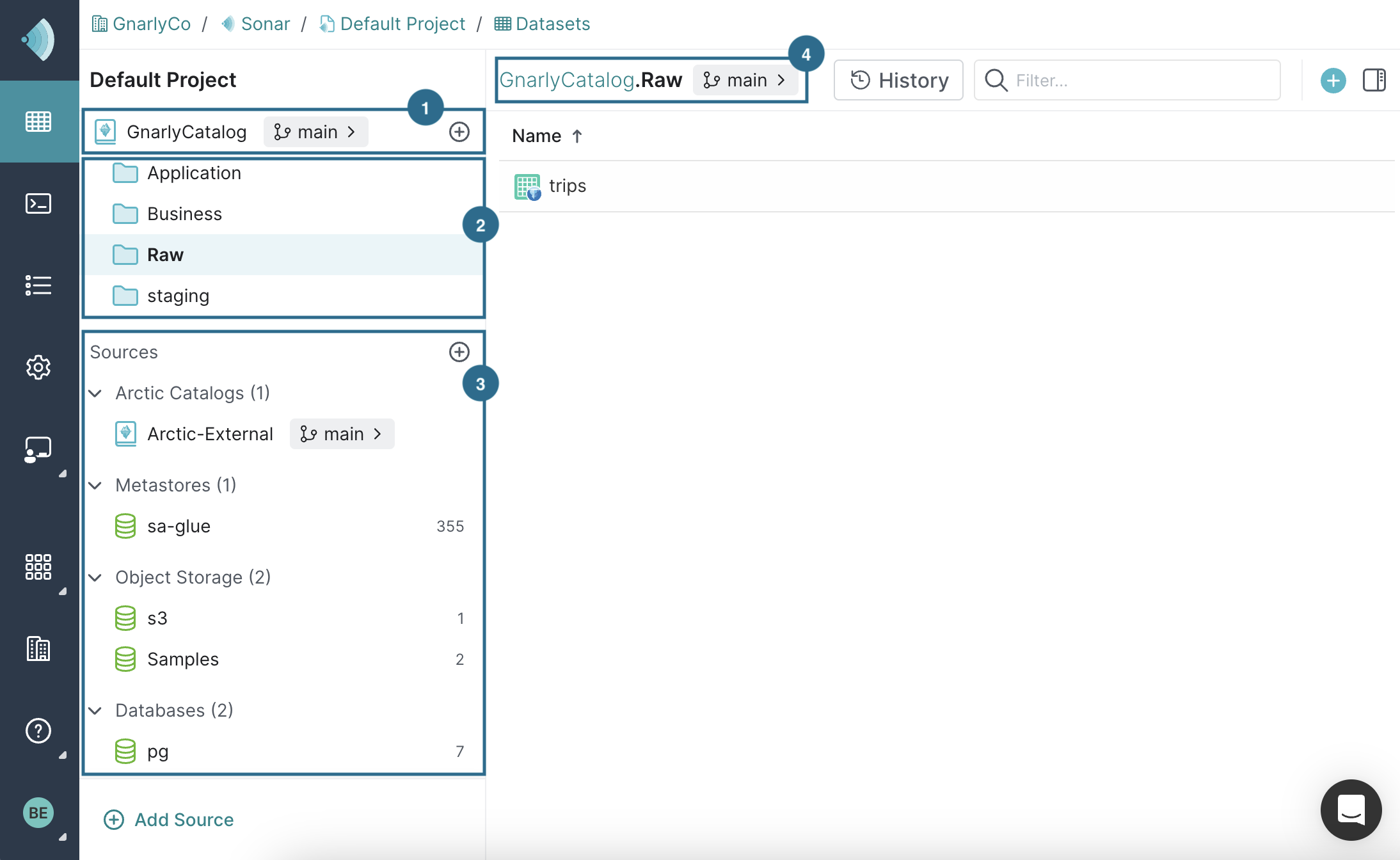Open the Help question mark icon
The width and height of the screenshot is (1400, 860).
(x=39, y=731)
